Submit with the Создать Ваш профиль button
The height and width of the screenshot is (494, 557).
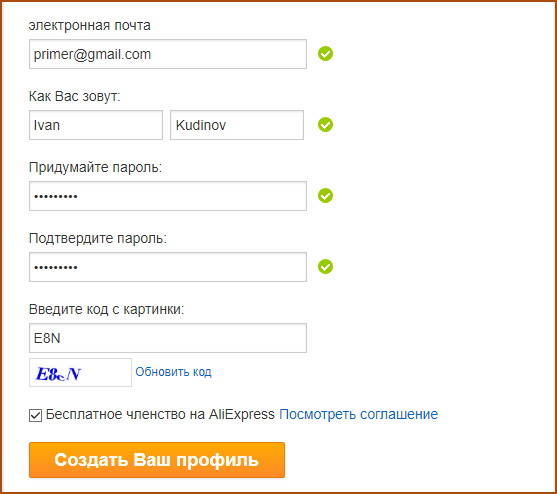click(x=157, y=460)
